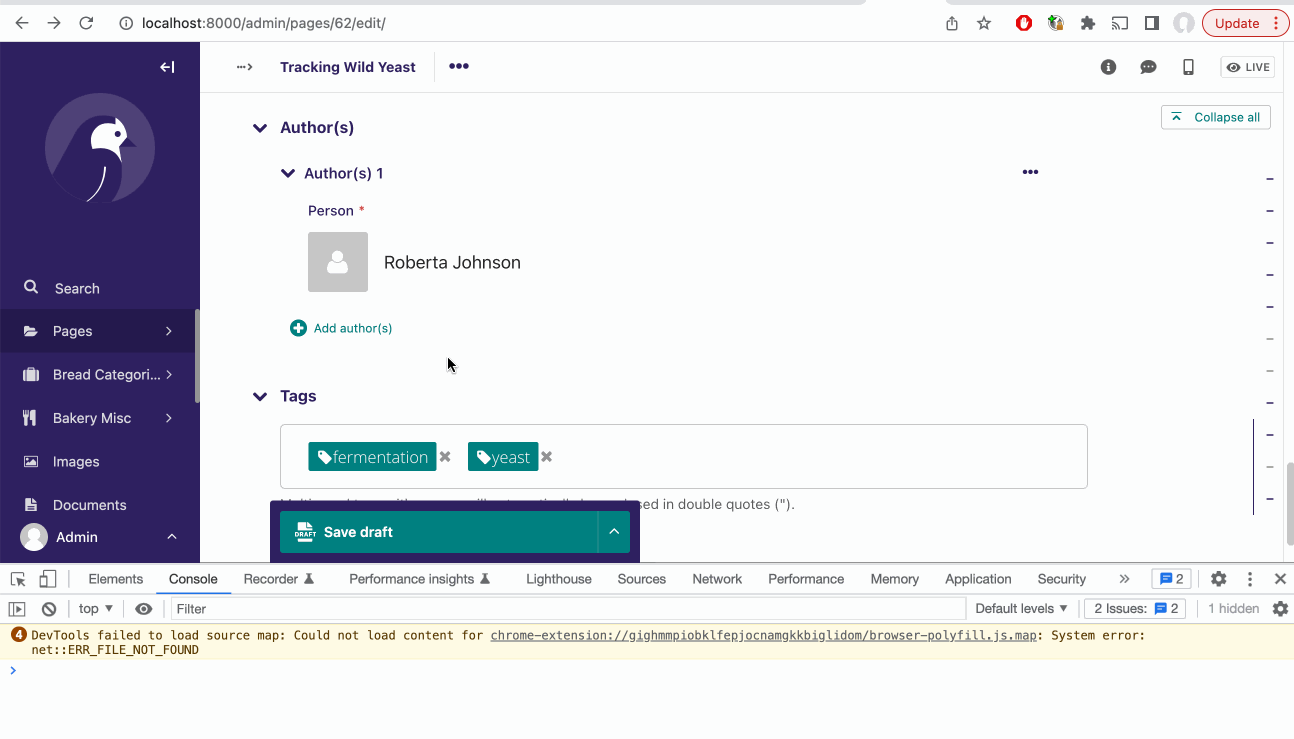Viewport: 1294px width, 739px height.
Task: Preview the page in mobile view
Action: coord(1189,67)
